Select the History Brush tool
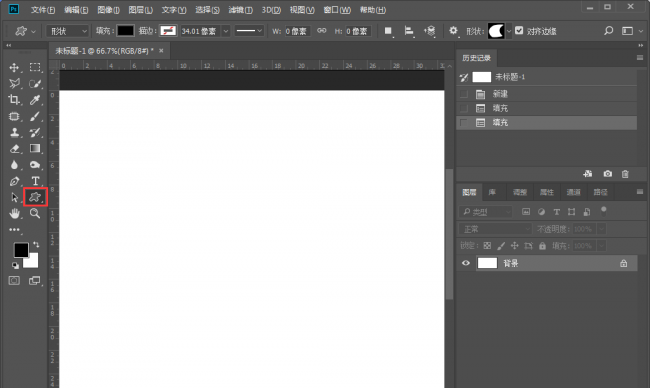This screenshot has width=650, height=388. tap(35, 133)
